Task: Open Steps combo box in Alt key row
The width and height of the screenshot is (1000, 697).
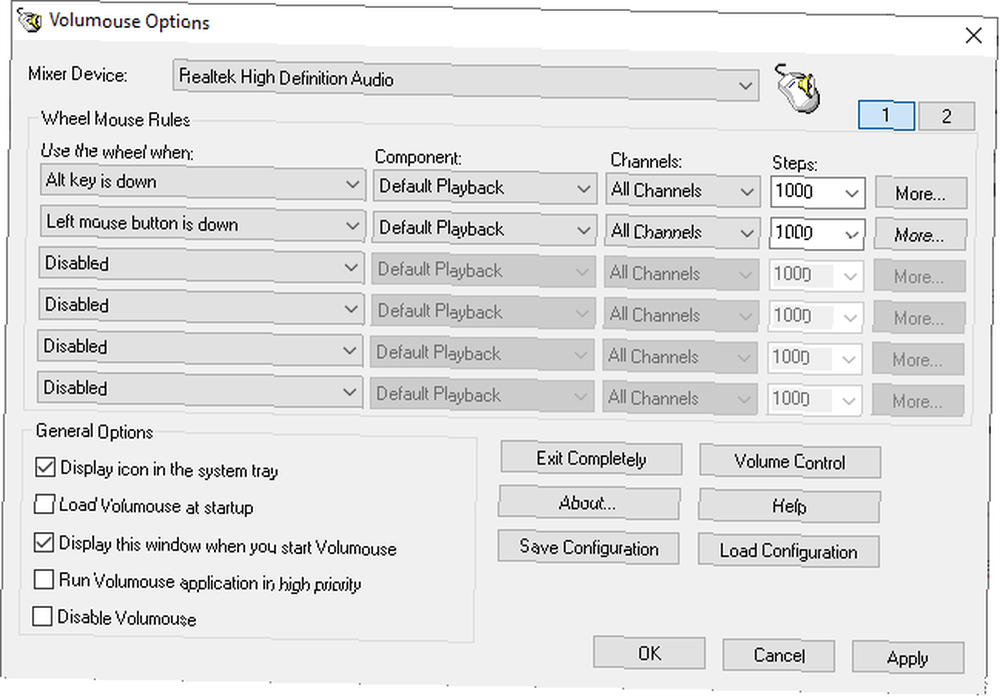Action: [x=817, y=193]
